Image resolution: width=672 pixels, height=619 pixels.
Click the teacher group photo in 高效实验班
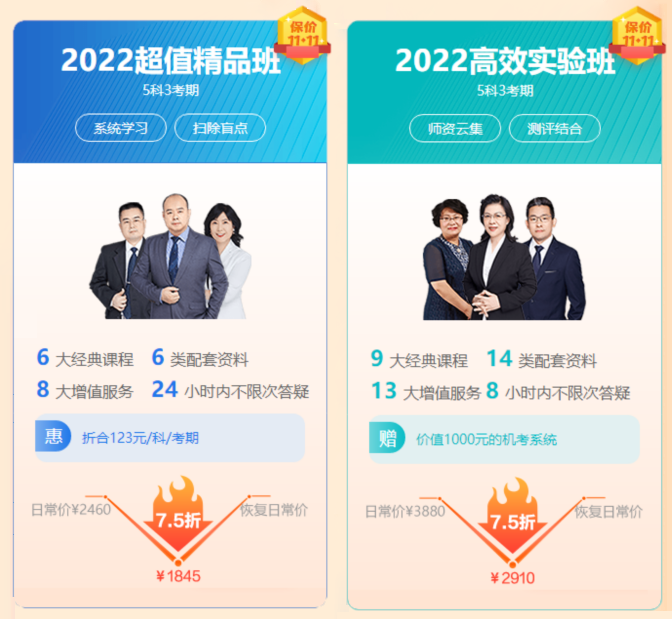[504, 257]
